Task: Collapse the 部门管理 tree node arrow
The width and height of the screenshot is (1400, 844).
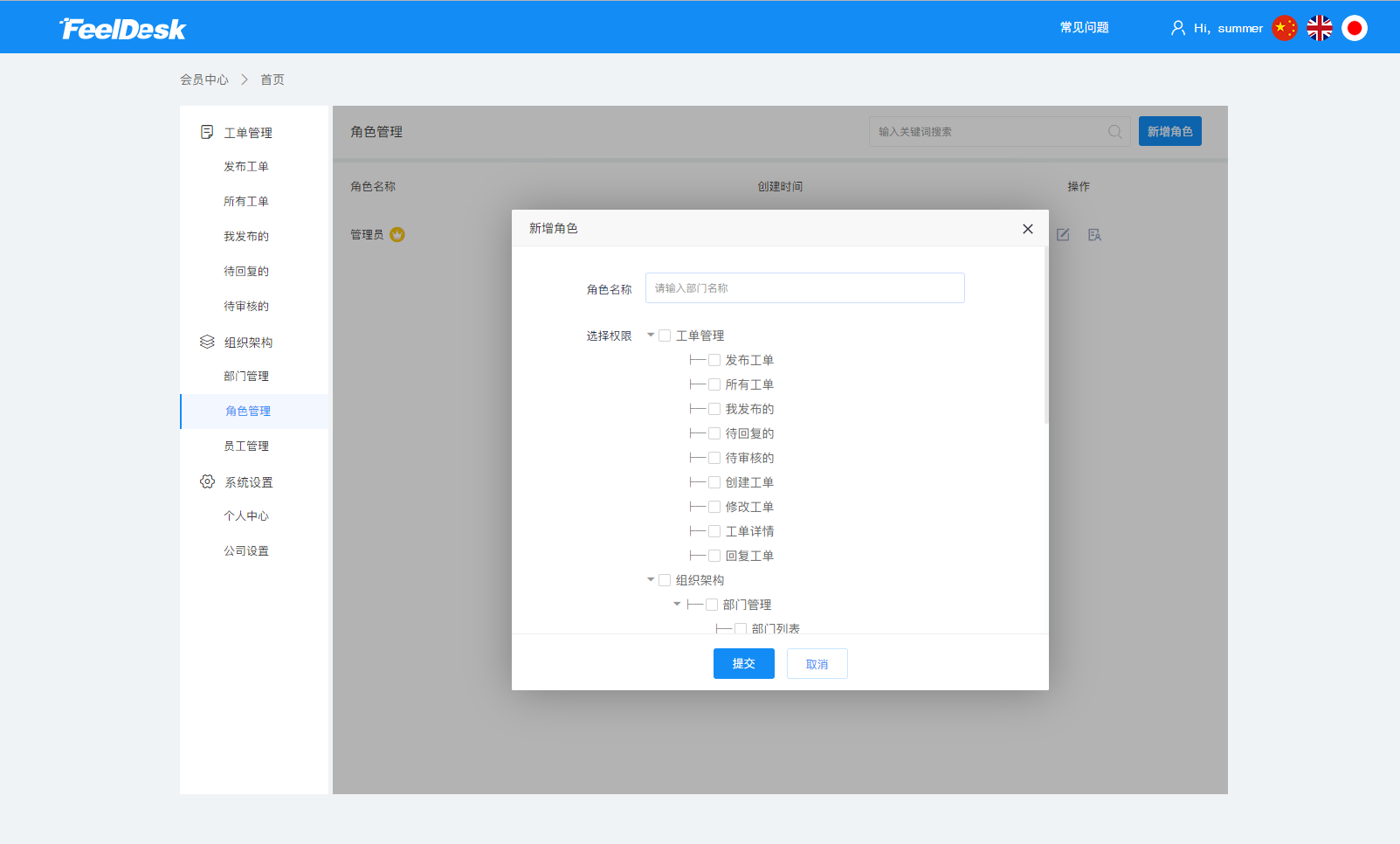Action: click(x=677, y=605)
